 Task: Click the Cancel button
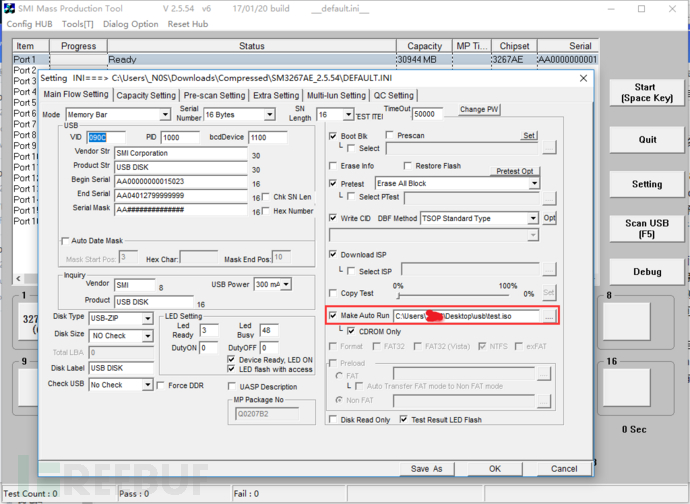564,469
